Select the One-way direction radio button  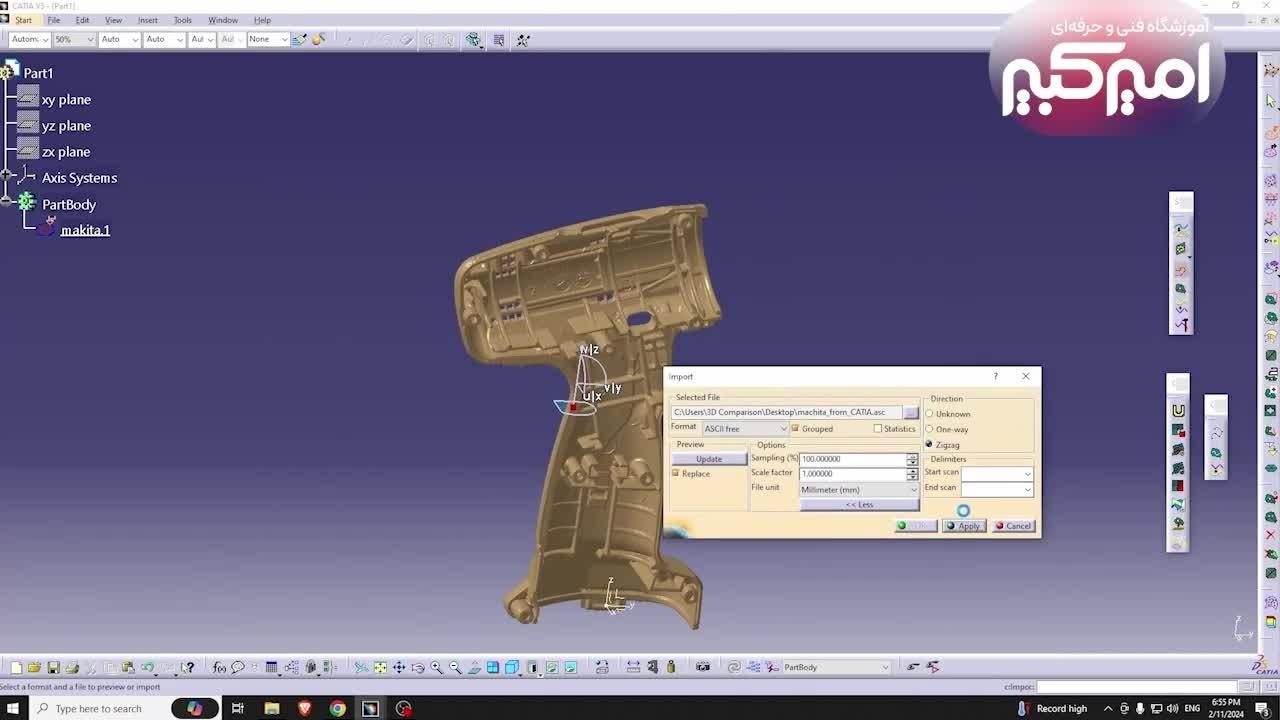point(929,429)
